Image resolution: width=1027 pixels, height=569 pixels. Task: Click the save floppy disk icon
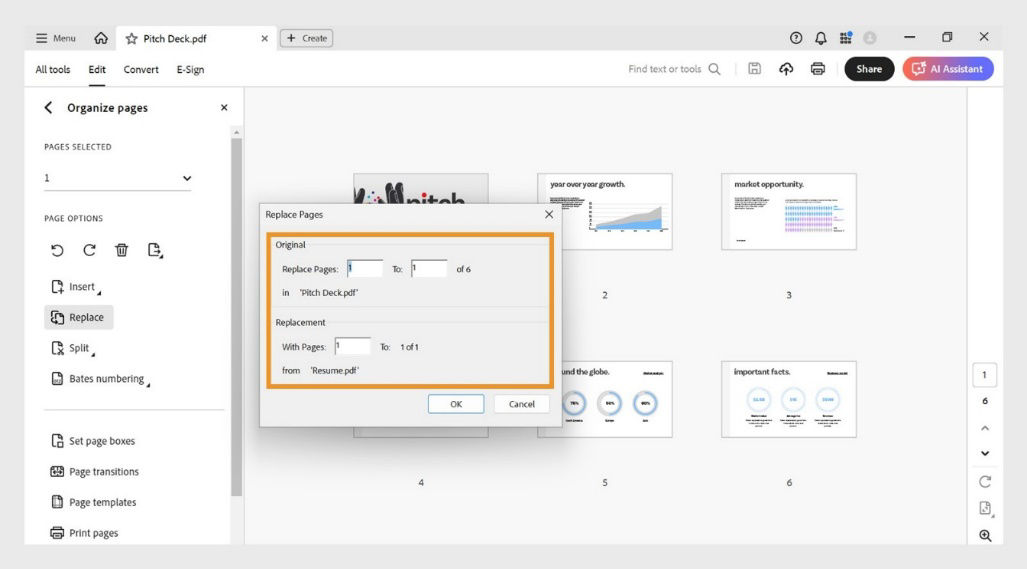tap(755, 69)
